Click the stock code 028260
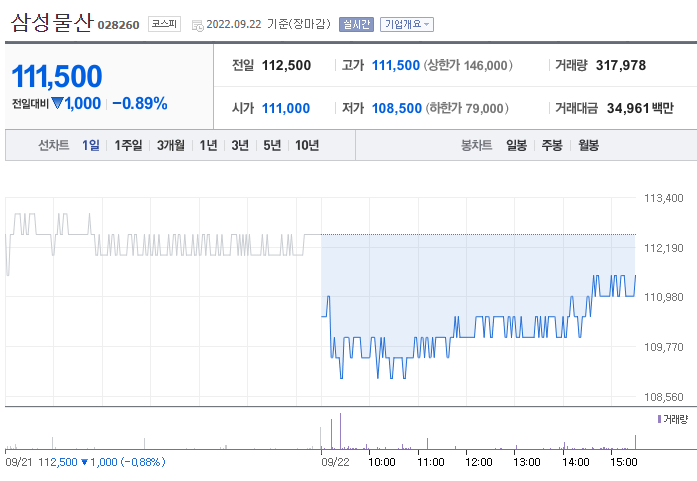This screenshot has width=697, height=481. click(118, 25)
